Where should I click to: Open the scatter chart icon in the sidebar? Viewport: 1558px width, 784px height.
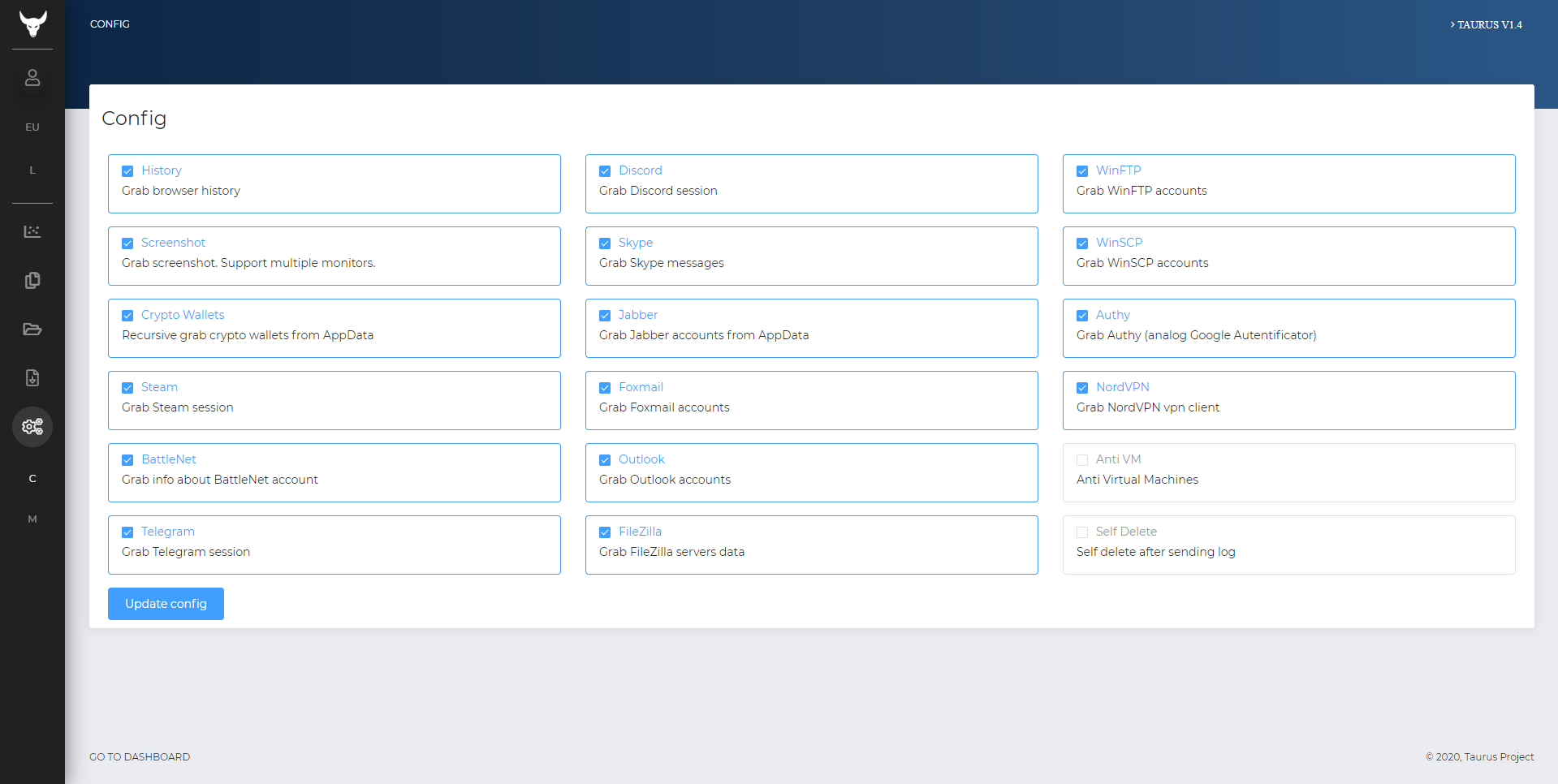click(x=32, y=232)
